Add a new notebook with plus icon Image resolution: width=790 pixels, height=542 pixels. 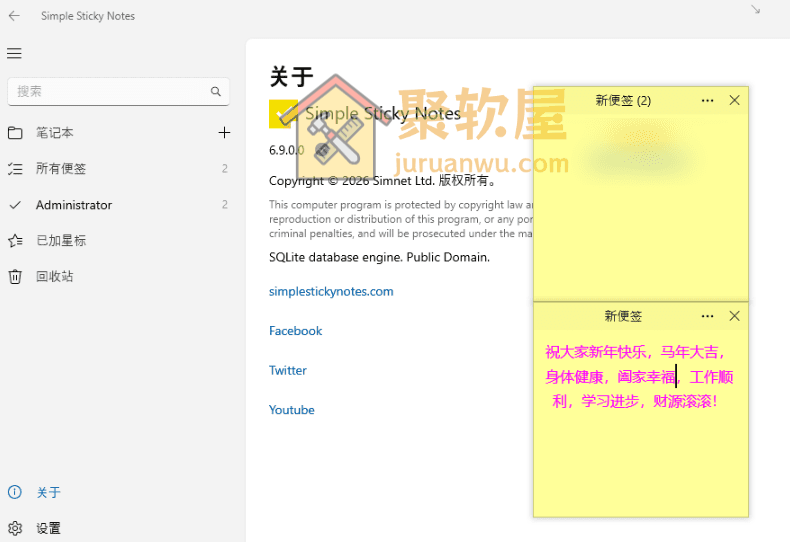point(224,132)
